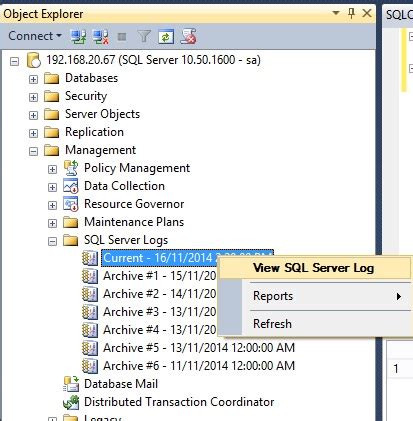Viewport: 413px width, 421px height.
Task: Choose View SQL Server Log from context menu
Action: pyautogui.click(x=315, y=268)
